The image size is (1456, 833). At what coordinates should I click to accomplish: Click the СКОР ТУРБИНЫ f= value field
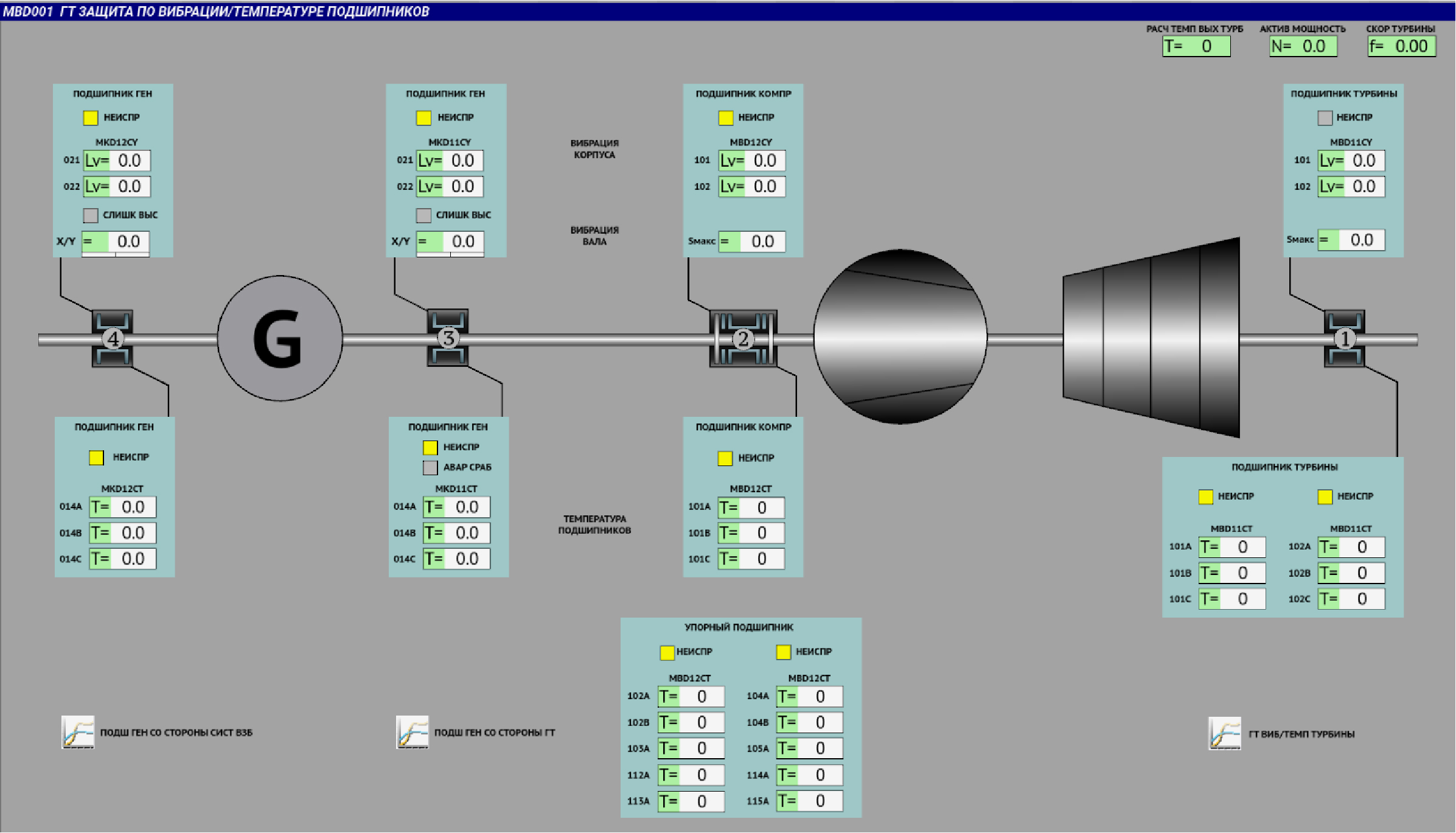pyautogui.click(x=1402, y=46)
